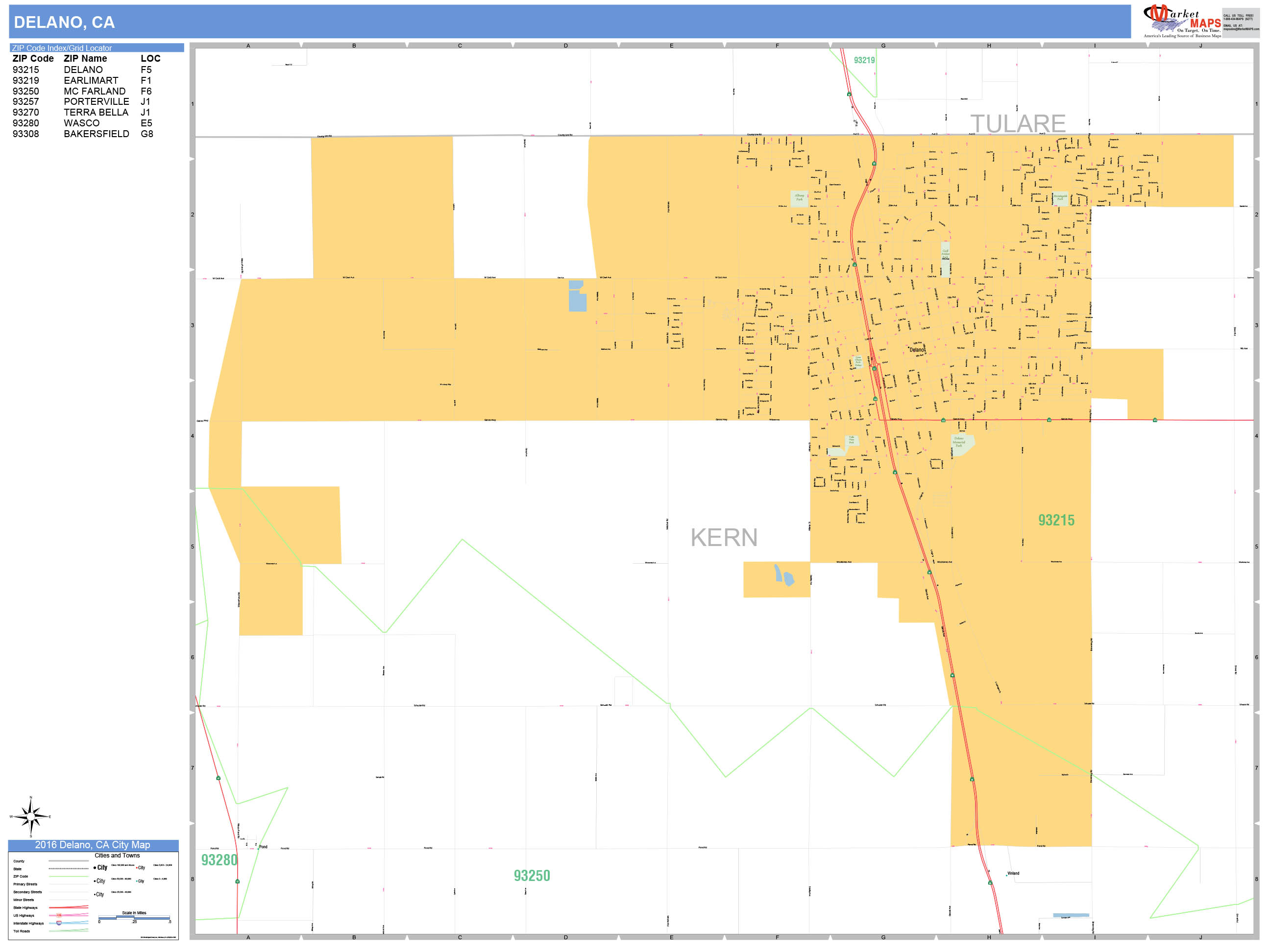Image resolution: width=1270 pixels, height=952 pixels.
Task: Click the US Highways shield in legend
Action: [x=59, y=915]
